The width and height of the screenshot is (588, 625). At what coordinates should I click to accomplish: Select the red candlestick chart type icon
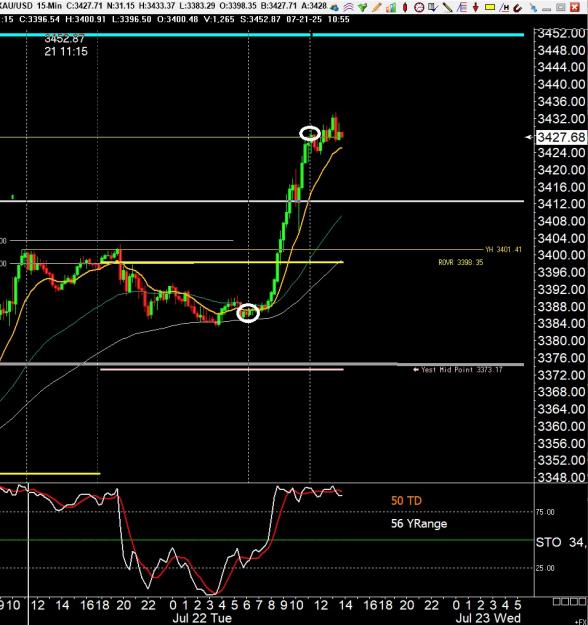(405, 7)
